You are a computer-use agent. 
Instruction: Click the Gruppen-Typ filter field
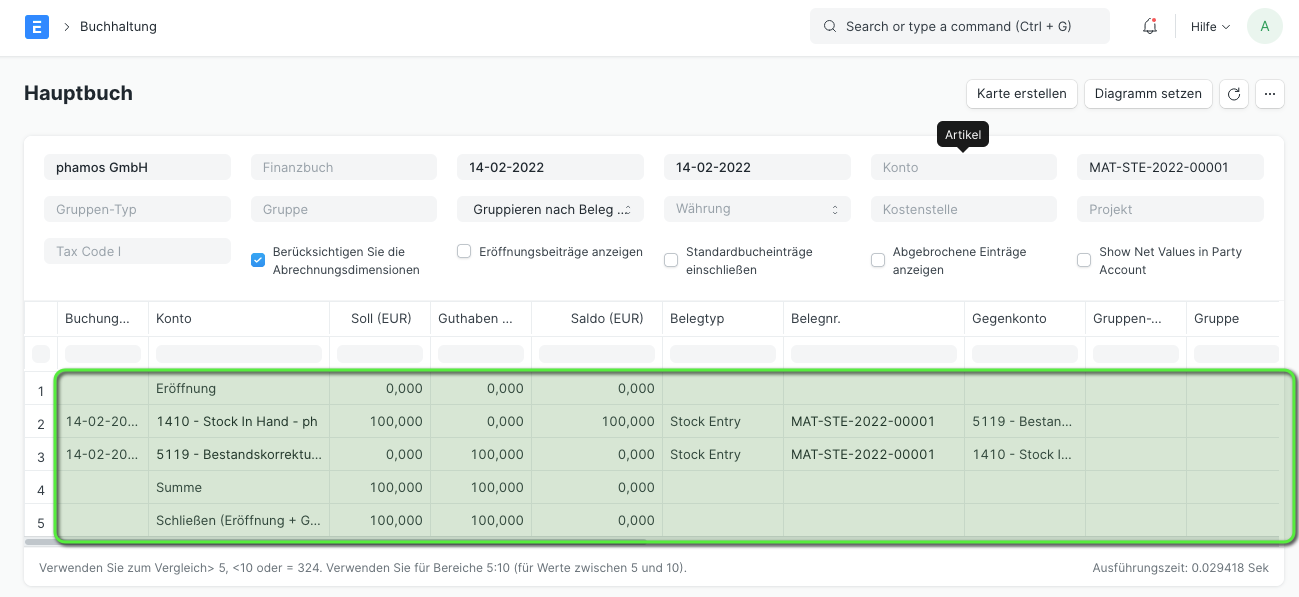[137, 209]
